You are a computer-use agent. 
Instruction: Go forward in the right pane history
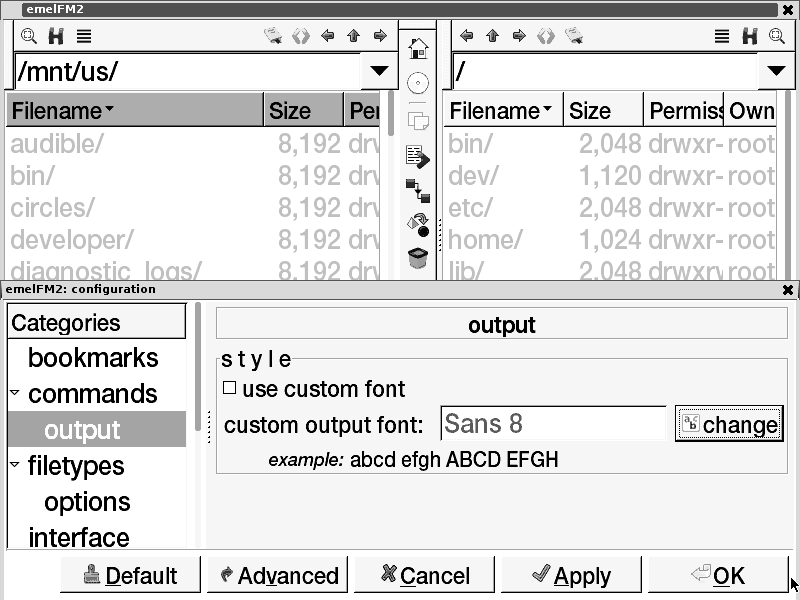click(519, 36)
